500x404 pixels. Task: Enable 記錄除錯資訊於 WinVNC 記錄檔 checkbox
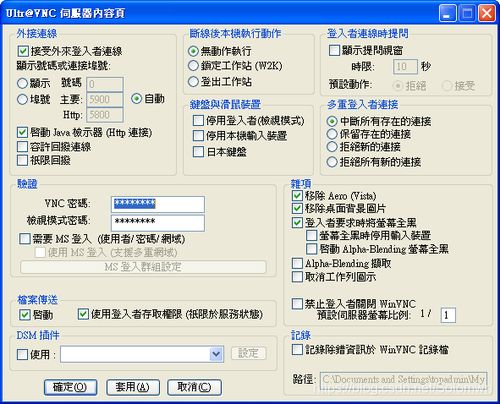click(x=297, y=350)
